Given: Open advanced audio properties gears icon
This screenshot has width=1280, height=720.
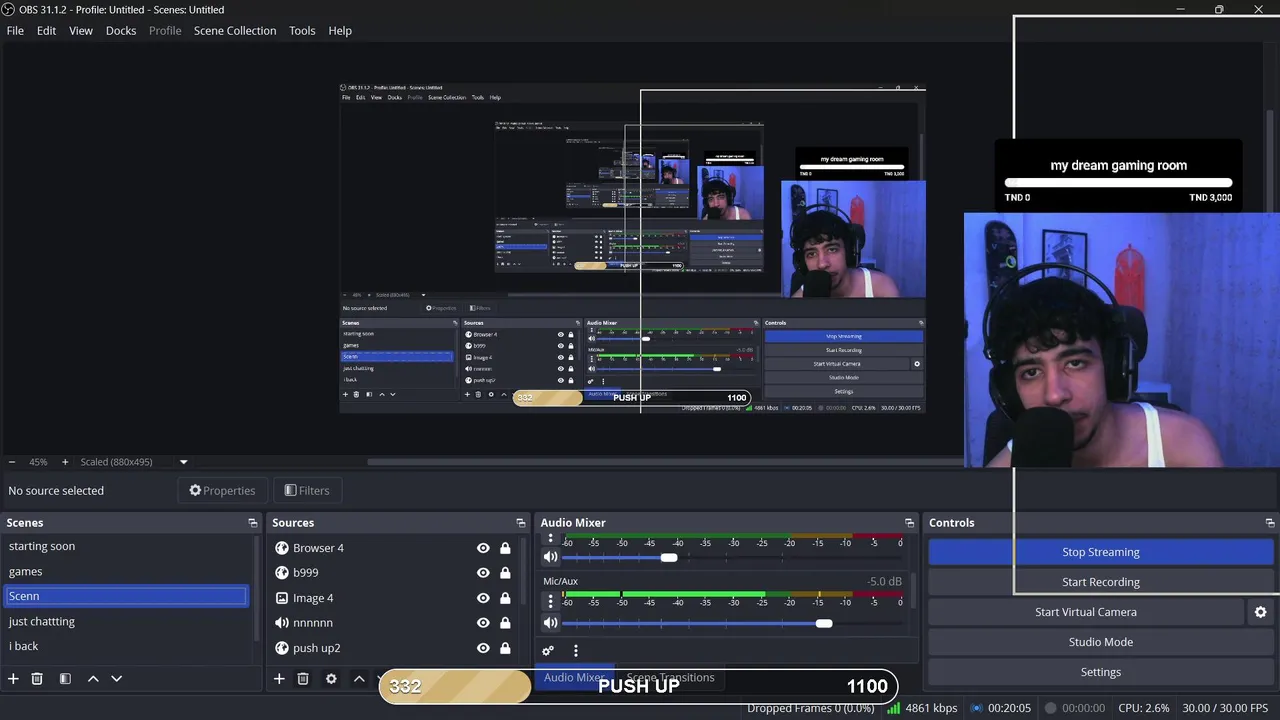Looking at the screenshot, I should click(548, 651).
